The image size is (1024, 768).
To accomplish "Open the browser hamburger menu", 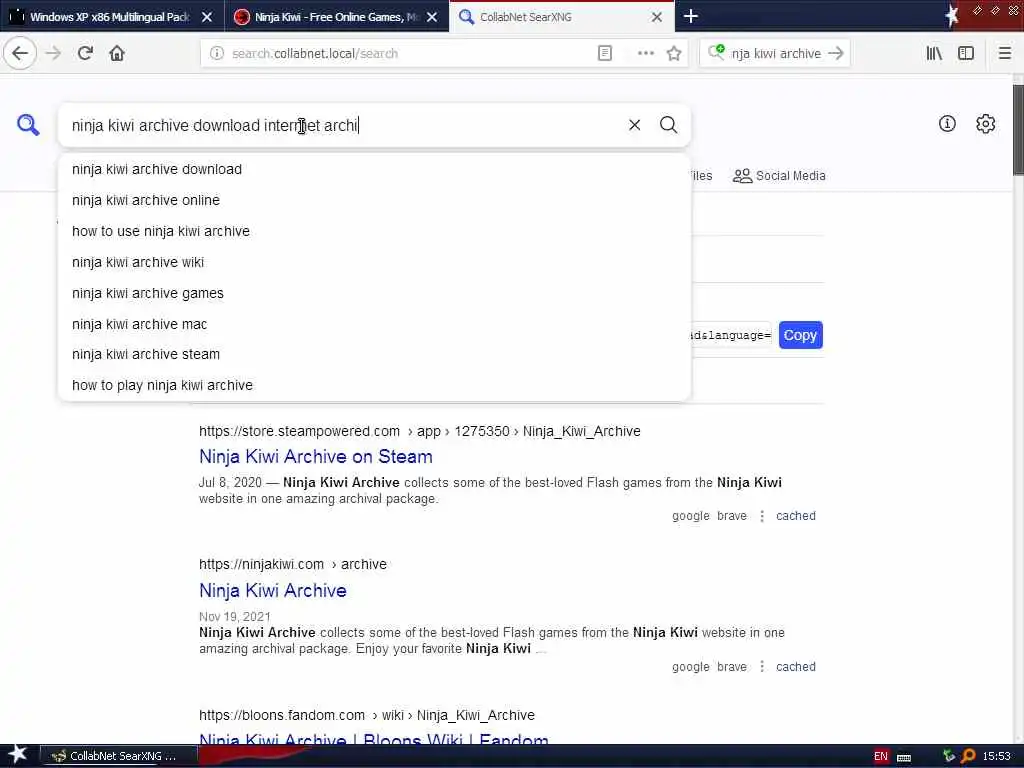I will coord(1004,54).
